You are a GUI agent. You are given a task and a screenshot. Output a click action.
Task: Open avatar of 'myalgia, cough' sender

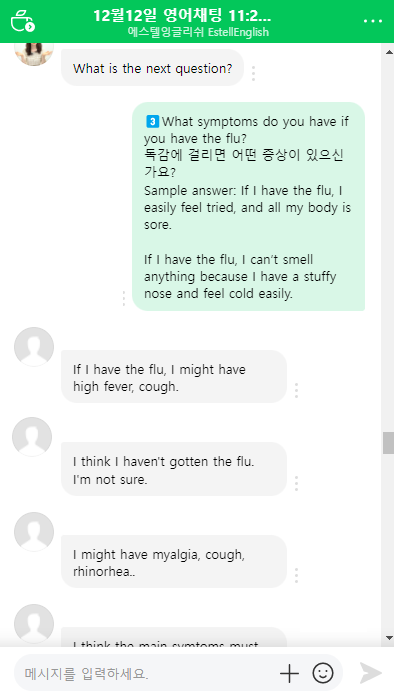34,531
